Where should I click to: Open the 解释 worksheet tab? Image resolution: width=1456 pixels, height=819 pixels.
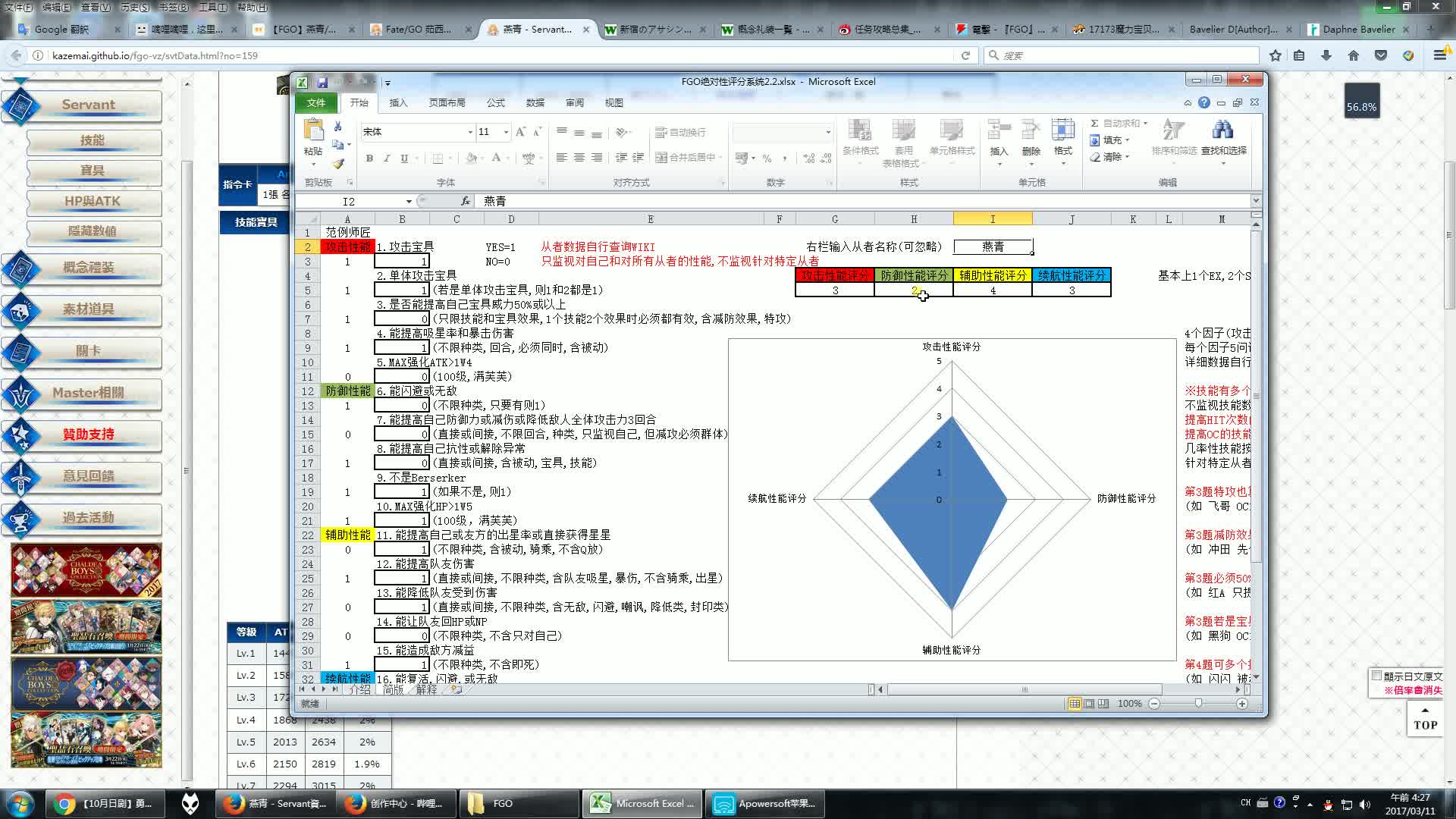426,689
